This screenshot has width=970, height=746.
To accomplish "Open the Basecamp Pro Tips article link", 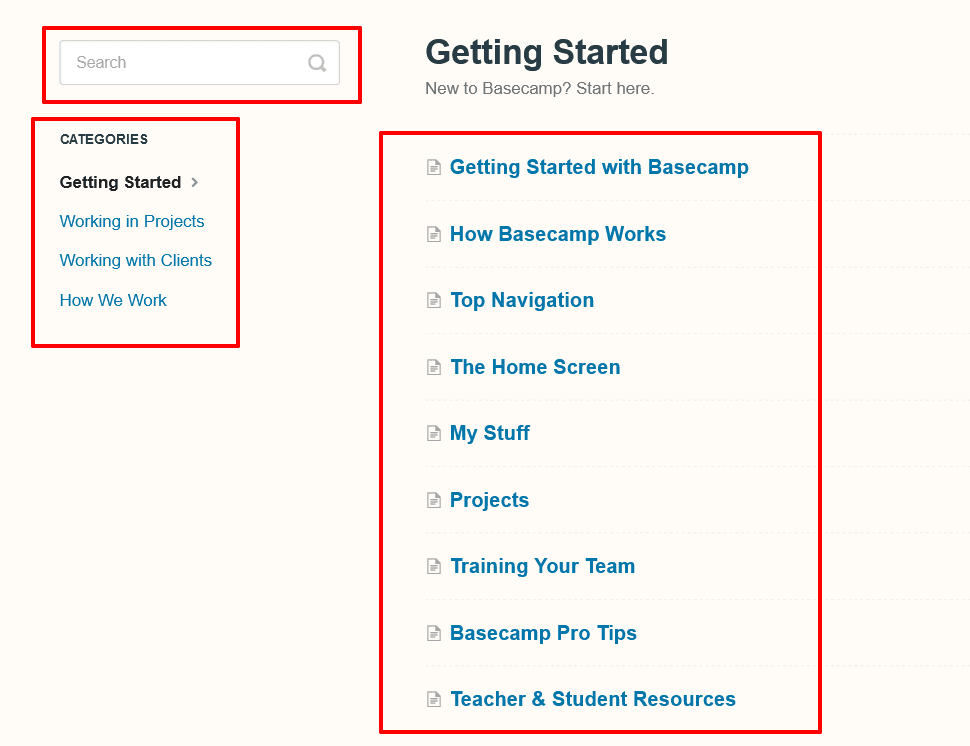I will pos(543,633).
